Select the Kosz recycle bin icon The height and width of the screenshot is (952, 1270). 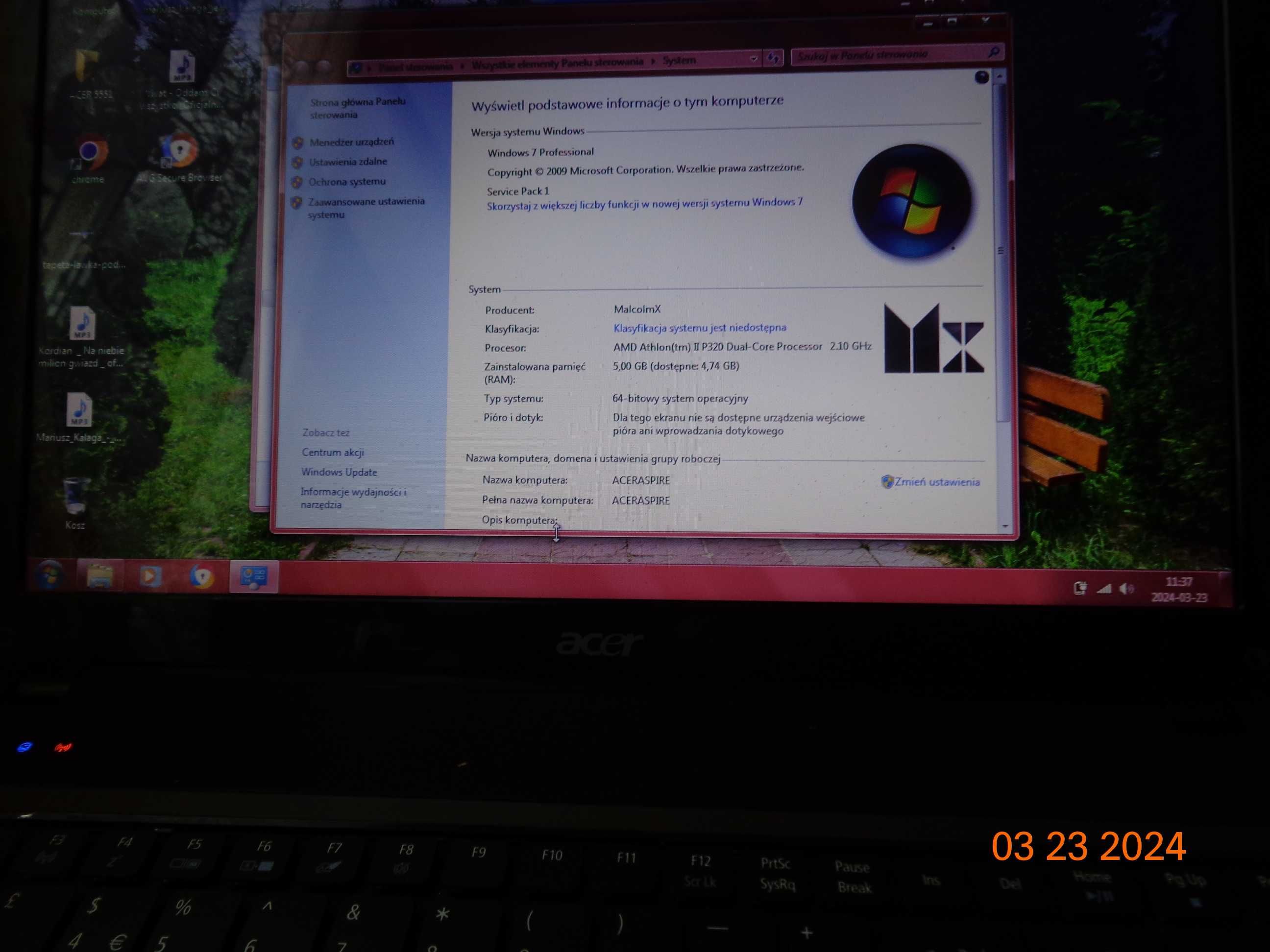coord(75,503)
